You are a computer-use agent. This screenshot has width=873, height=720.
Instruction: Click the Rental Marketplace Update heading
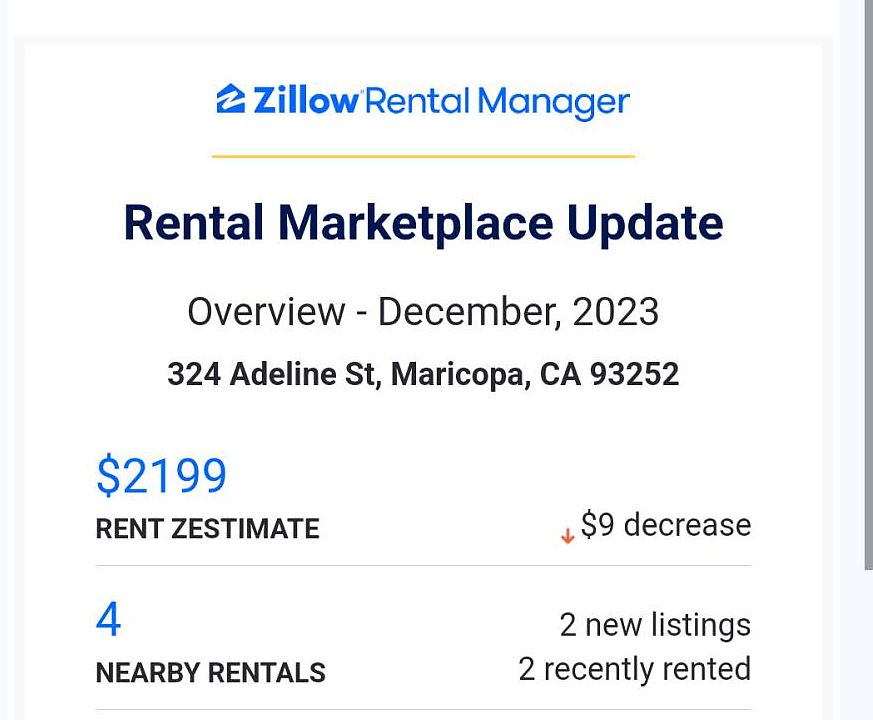(x=423, y=222)
